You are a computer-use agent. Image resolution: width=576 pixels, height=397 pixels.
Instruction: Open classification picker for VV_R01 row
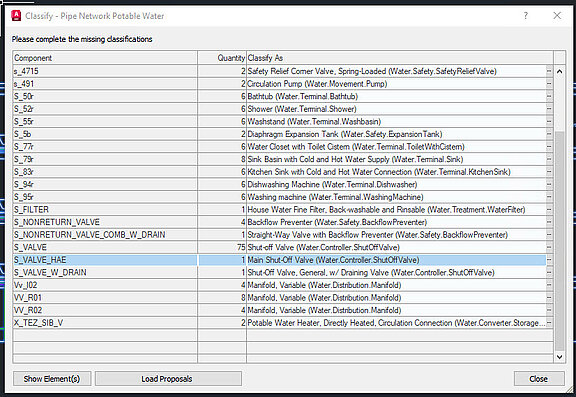(x=549, y=297)
